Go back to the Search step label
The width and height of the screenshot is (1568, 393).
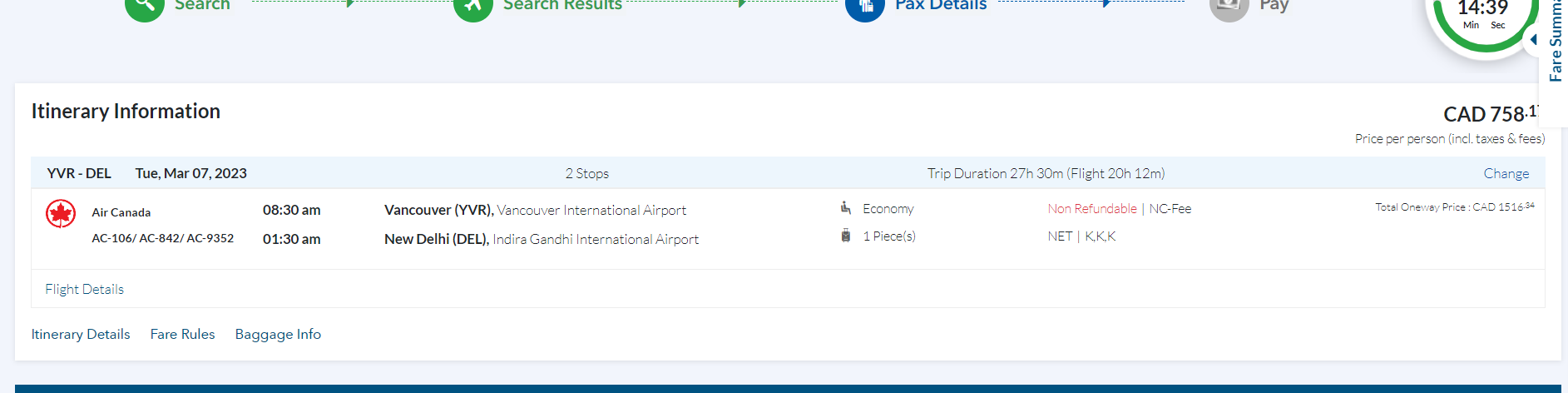202,6
